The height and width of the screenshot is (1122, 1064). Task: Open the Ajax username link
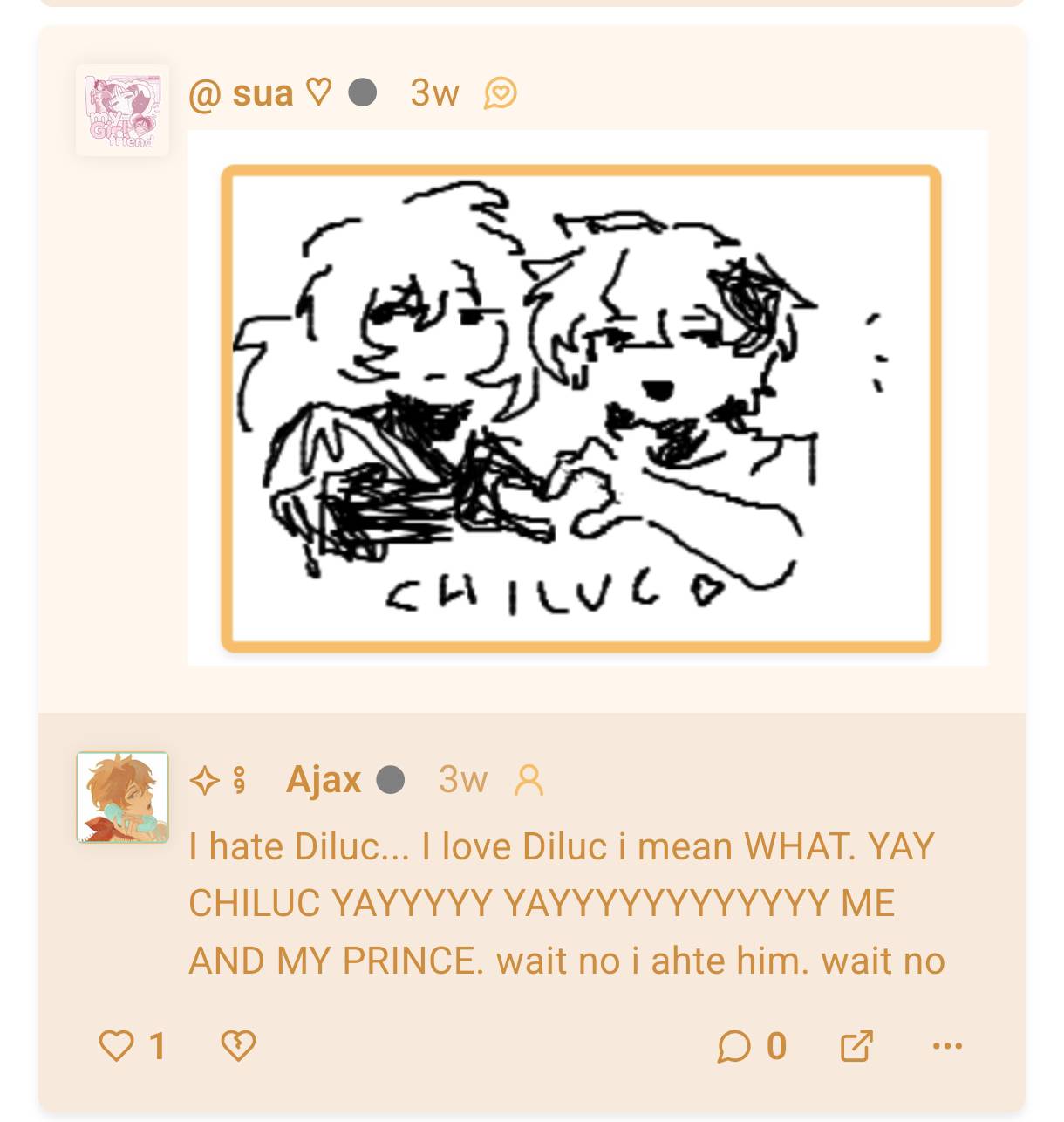(x=324, y=779)
